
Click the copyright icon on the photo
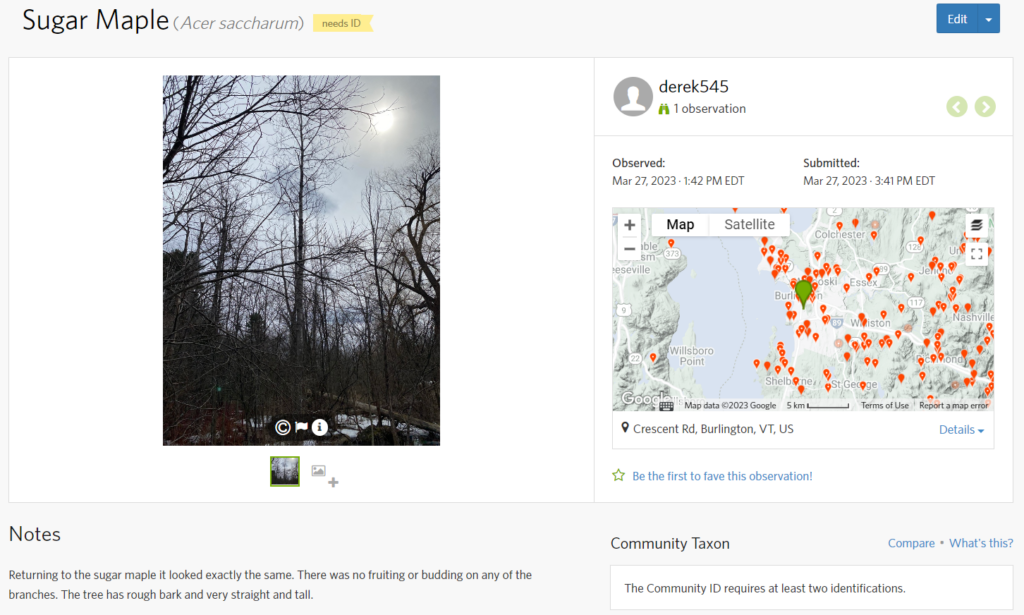(283, 427)
